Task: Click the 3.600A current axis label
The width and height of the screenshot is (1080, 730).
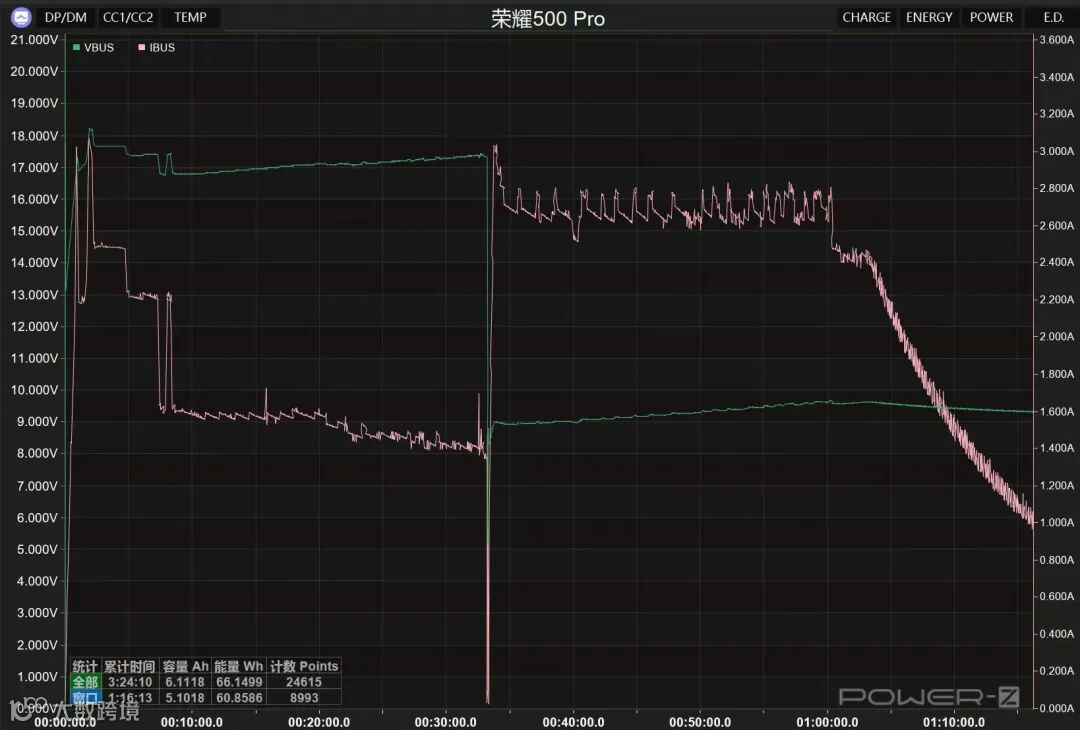Action: click(x=1057, y=40)
